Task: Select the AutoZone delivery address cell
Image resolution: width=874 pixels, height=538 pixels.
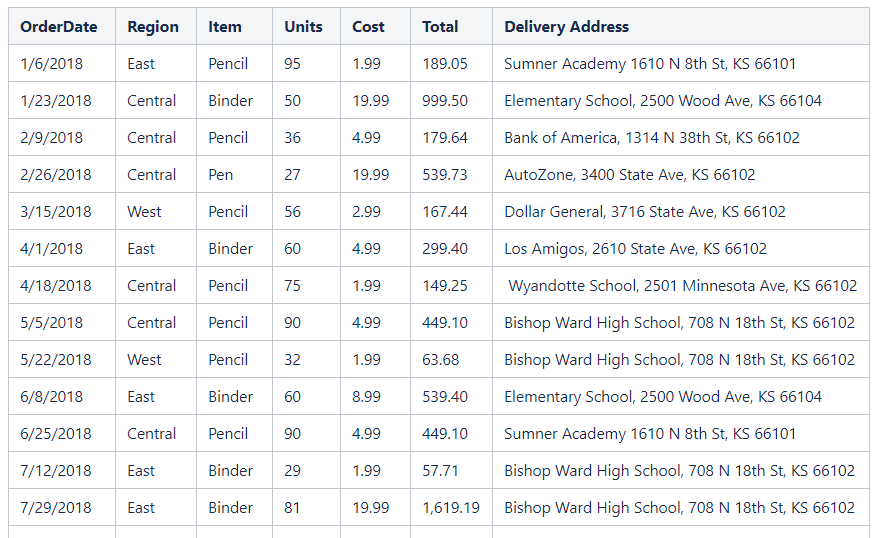Action: [629, 175]
